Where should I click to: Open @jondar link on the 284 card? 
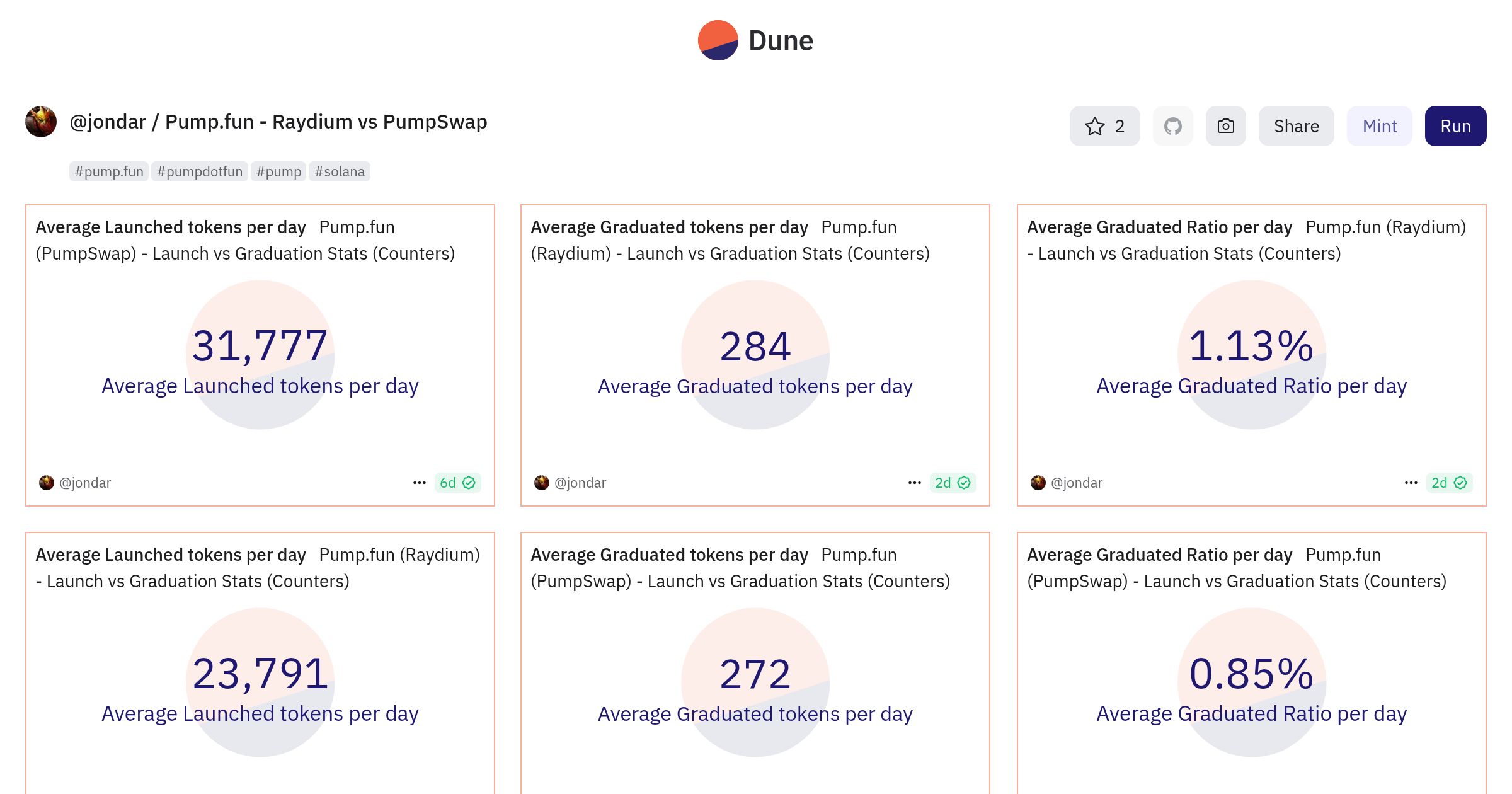pyautogui.click(x=580, y=483)
